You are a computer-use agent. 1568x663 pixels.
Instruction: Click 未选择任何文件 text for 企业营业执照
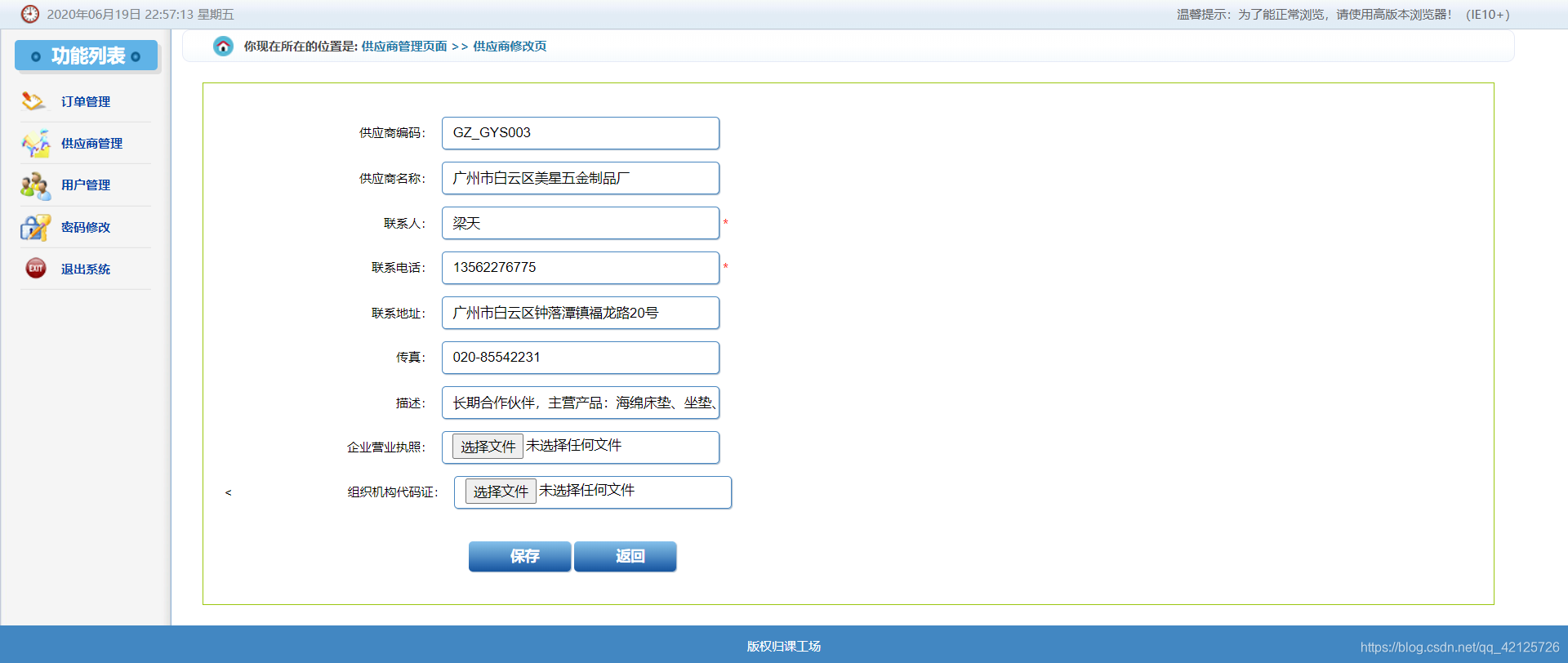574,445
